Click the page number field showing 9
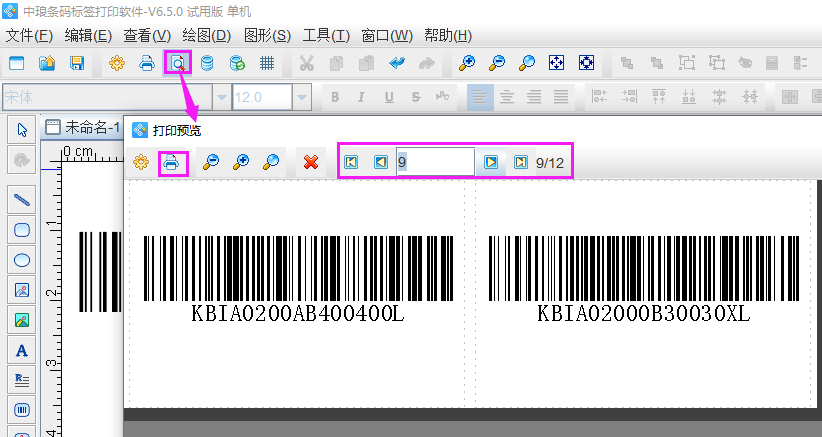Viewport: 822px width, 437px height. coord(435,161)
